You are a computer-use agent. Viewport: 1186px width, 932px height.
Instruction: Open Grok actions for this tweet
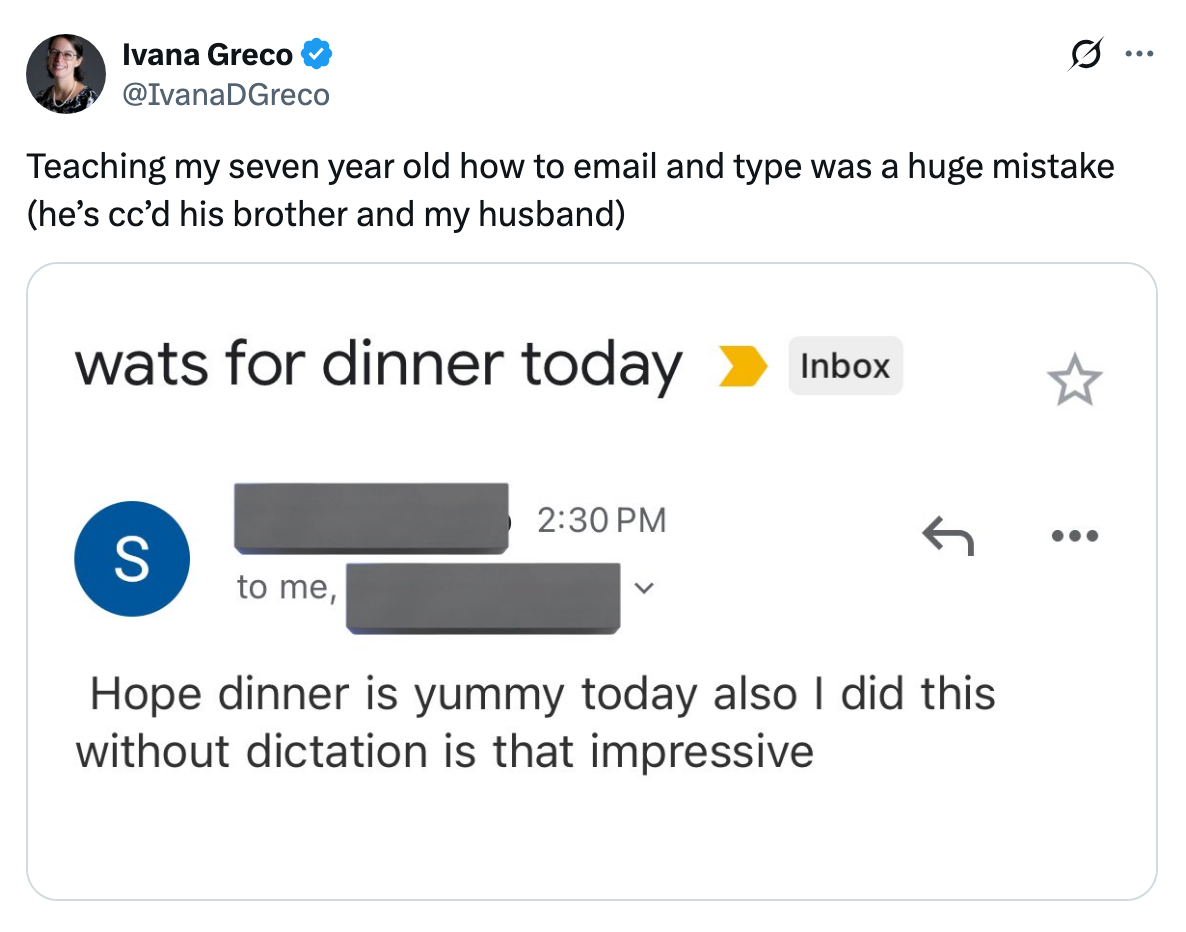(1088, 54)
